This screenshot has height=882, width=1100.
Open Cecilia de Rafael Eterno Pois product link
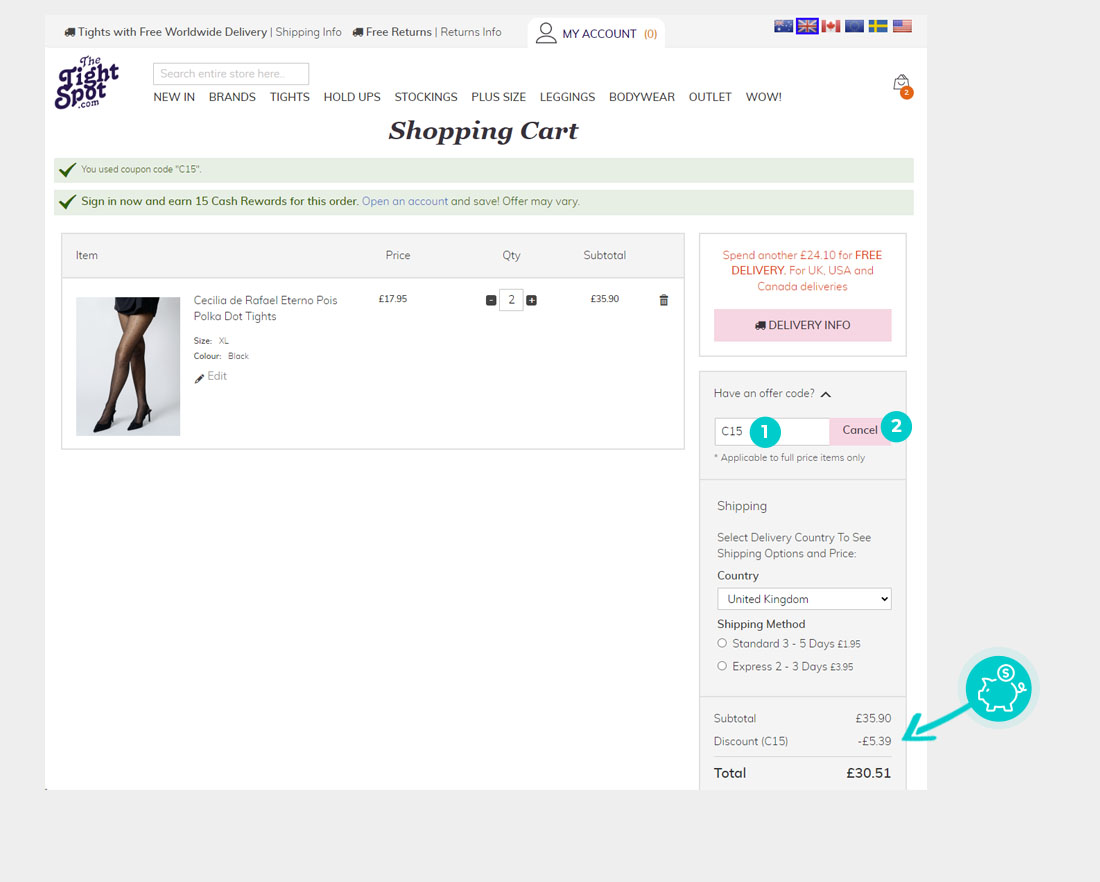coord(265,308)
